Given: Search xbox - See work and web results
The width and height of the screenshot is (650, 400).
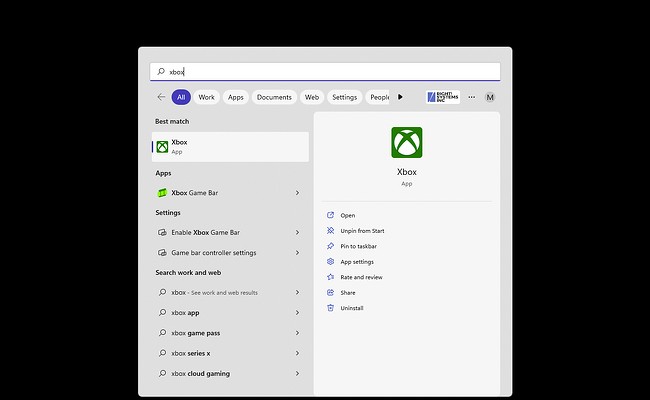Looking at the screenshot, I should click(230, 293).
